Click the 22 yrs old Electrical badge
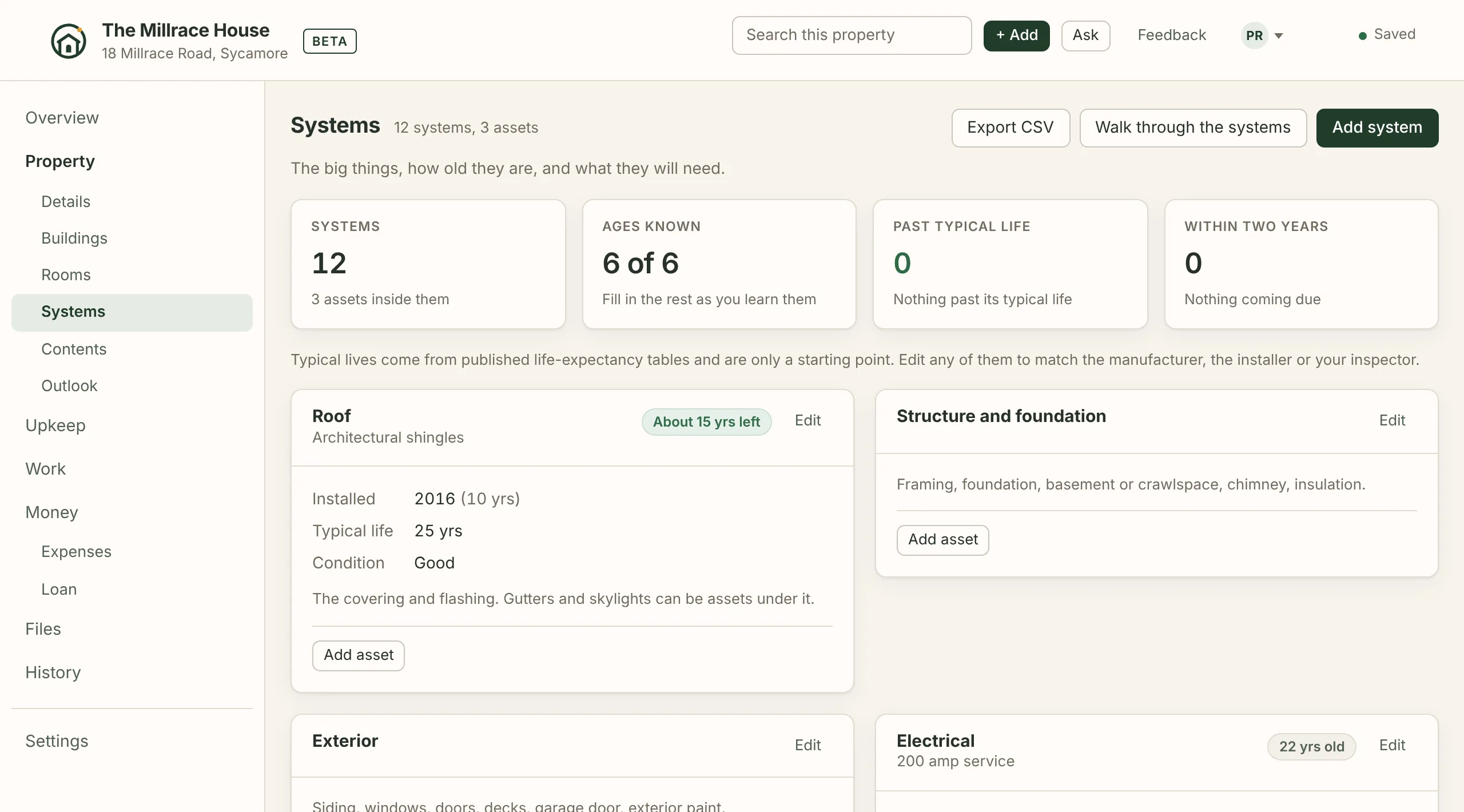The height and width of the screenshot is (812, 1464). (x=1311, y=747)
